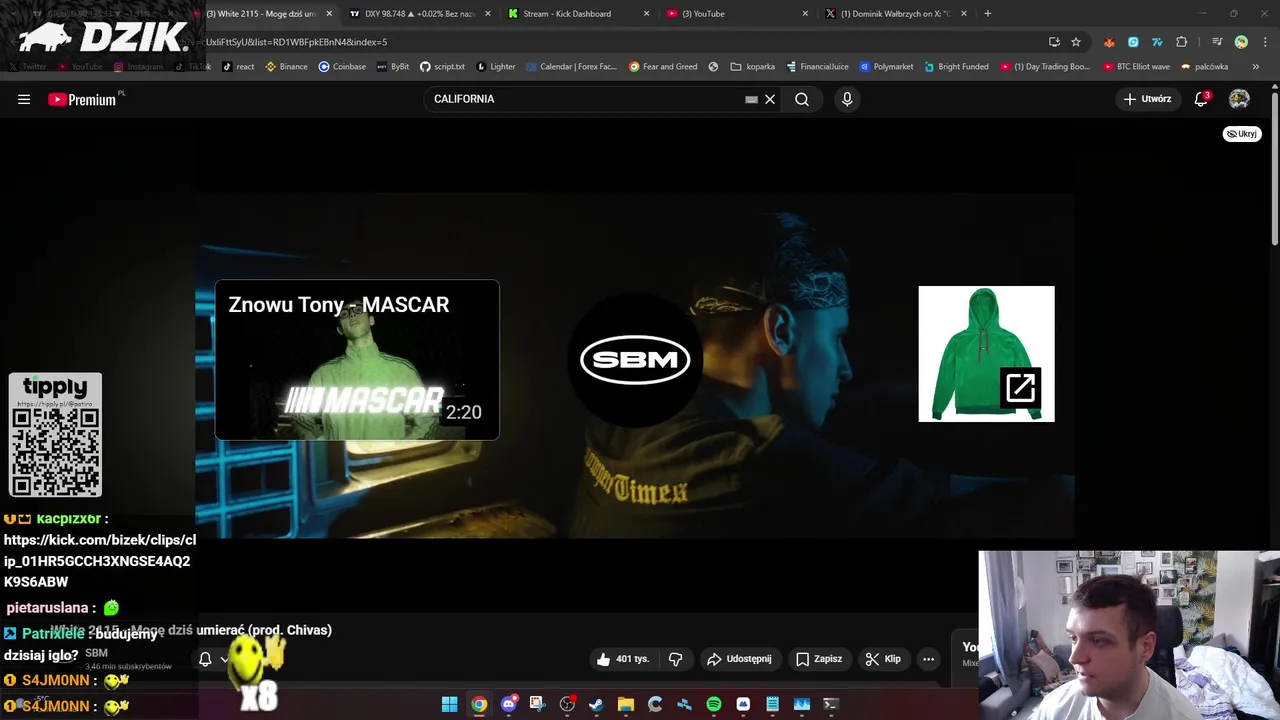Open the BTC Elliot wave bookmark
The height and width of the screenshot is (720, 1280).
[1137, 67]
